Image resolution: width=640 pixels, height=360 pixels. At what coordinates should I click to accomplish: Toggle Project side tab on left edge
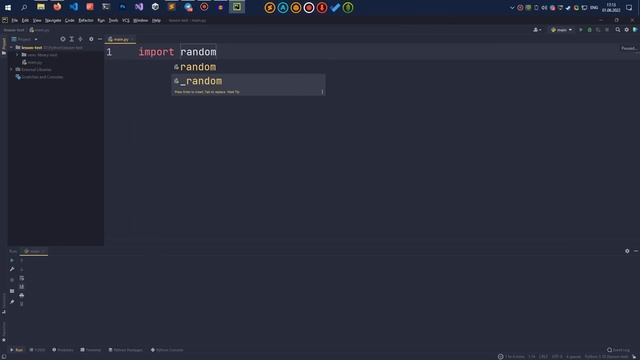pos(4,46)
